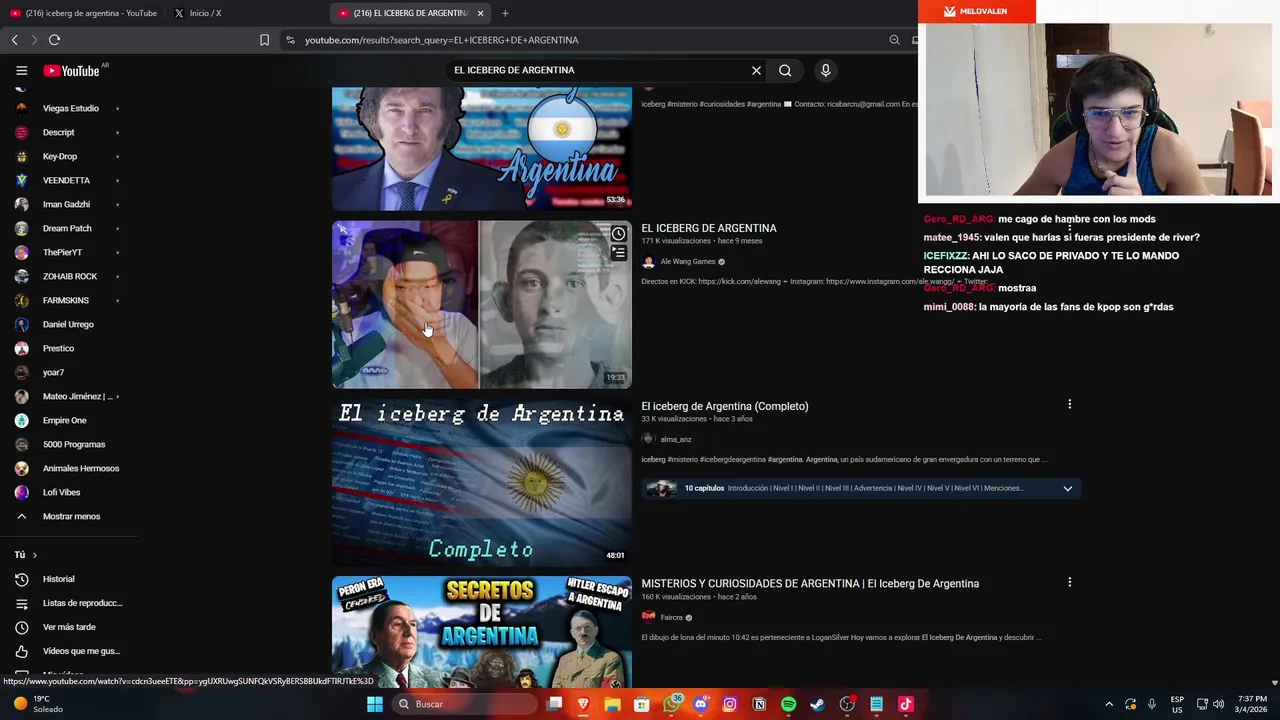This screenshot has width=1280, height=720.
Task: Click the Windows taskbar Buscar search box
Action: [x=465, y=704]
